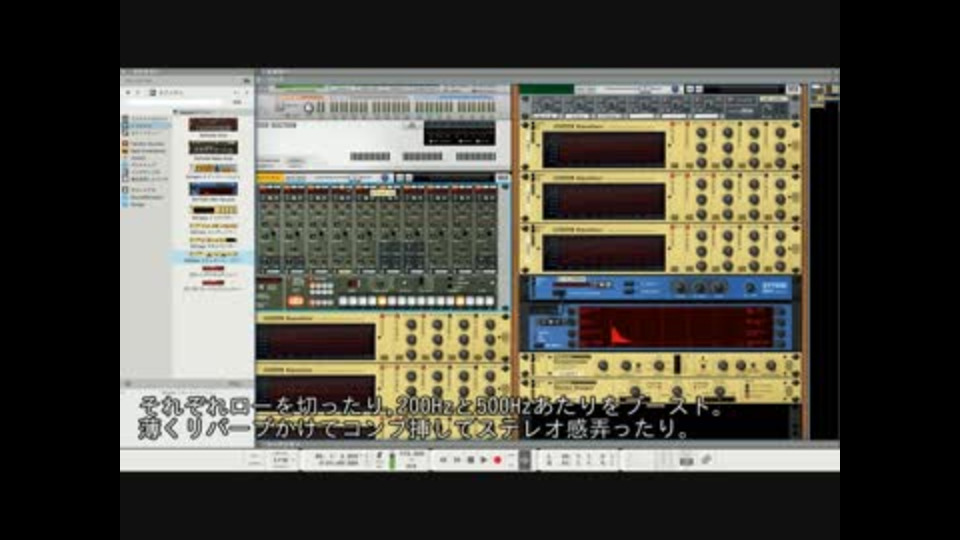Select the highlighted location in browser sidebar

[146, 126]
